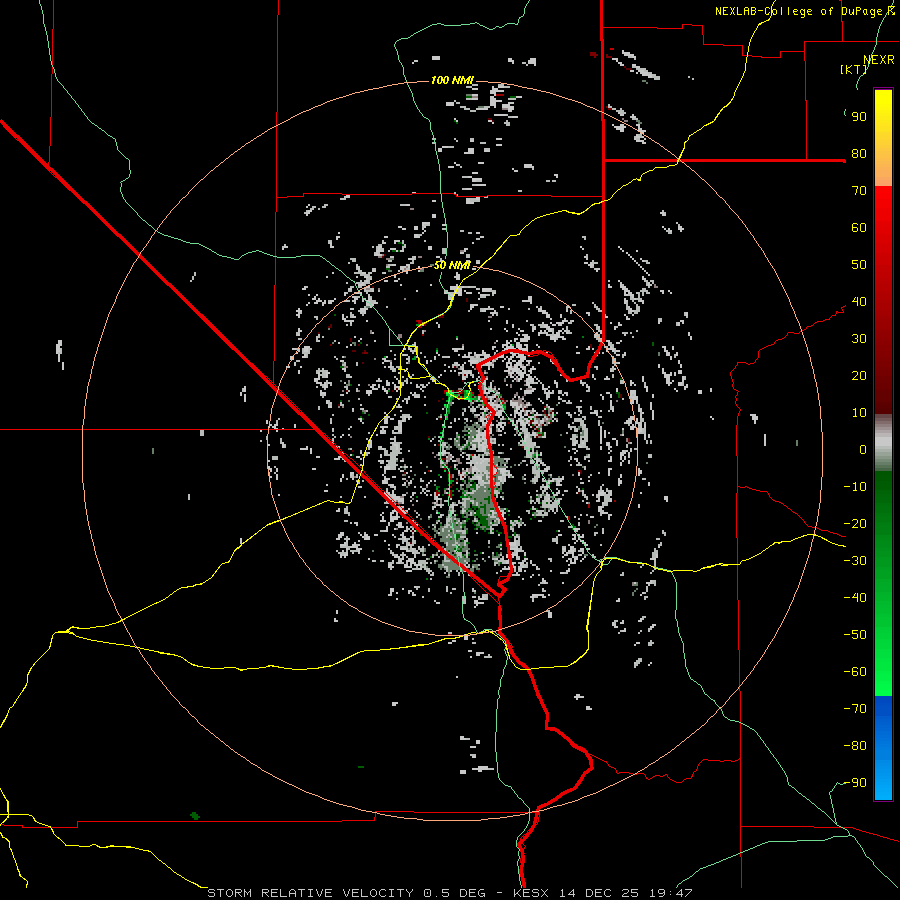Select the "-60" velocity scale label
Screen dimensions: 900x900
[855, 672]
